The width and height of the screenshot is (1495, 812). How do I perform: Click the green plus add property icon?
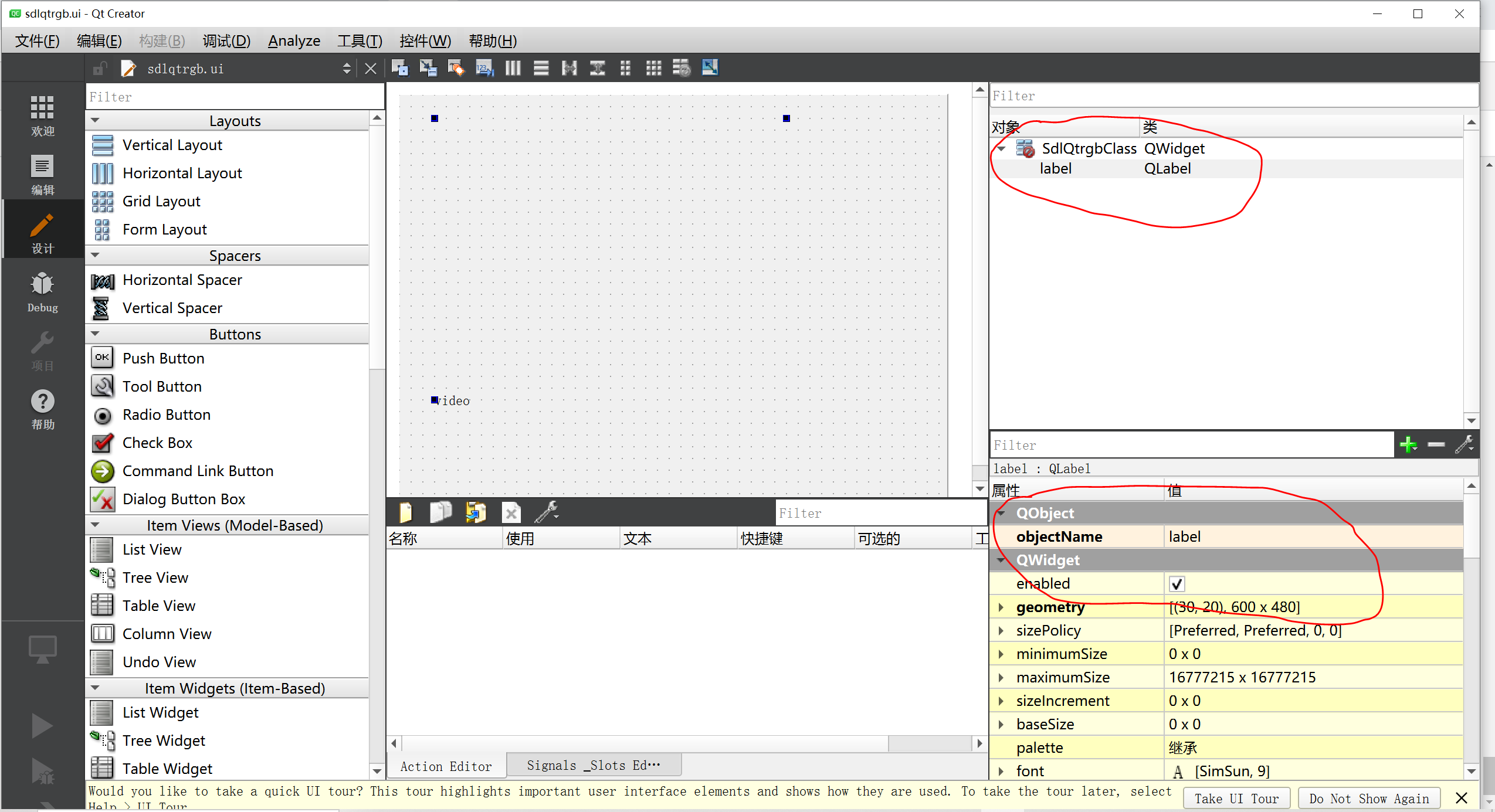[x=1408, y=444]
